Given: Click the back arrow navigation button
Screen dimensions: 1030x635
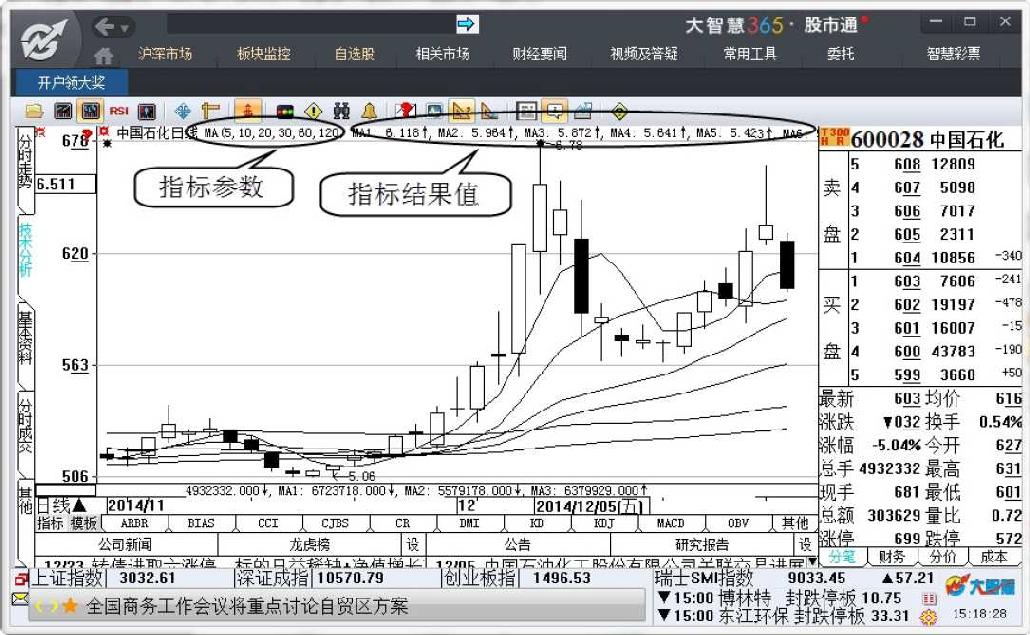Looking at the screenshot, I should point(104,27).
